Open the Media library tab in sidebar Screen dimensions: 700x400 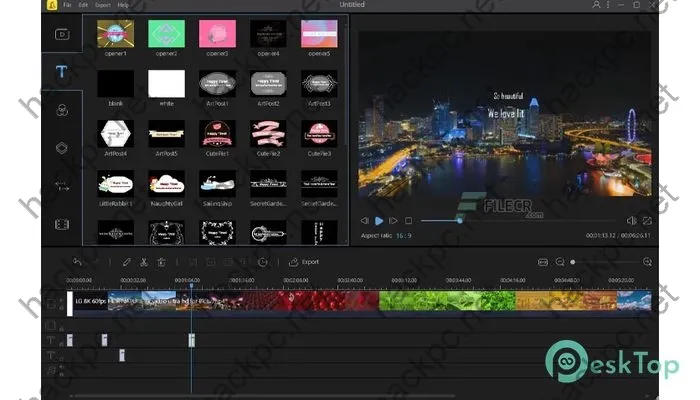(x=62, y=33)
